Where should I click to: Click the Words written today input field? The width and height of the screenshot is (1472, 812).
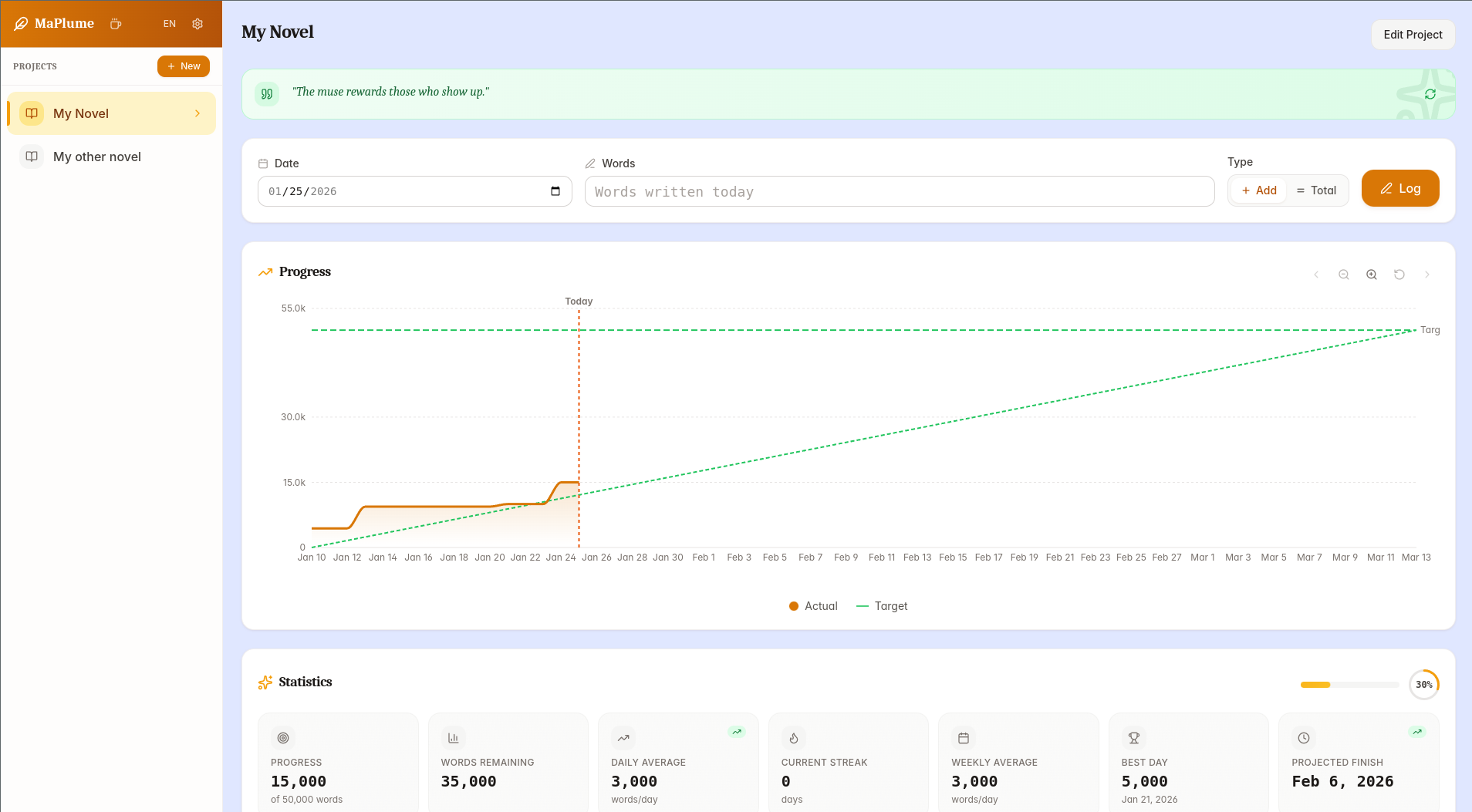coord(899,191)
